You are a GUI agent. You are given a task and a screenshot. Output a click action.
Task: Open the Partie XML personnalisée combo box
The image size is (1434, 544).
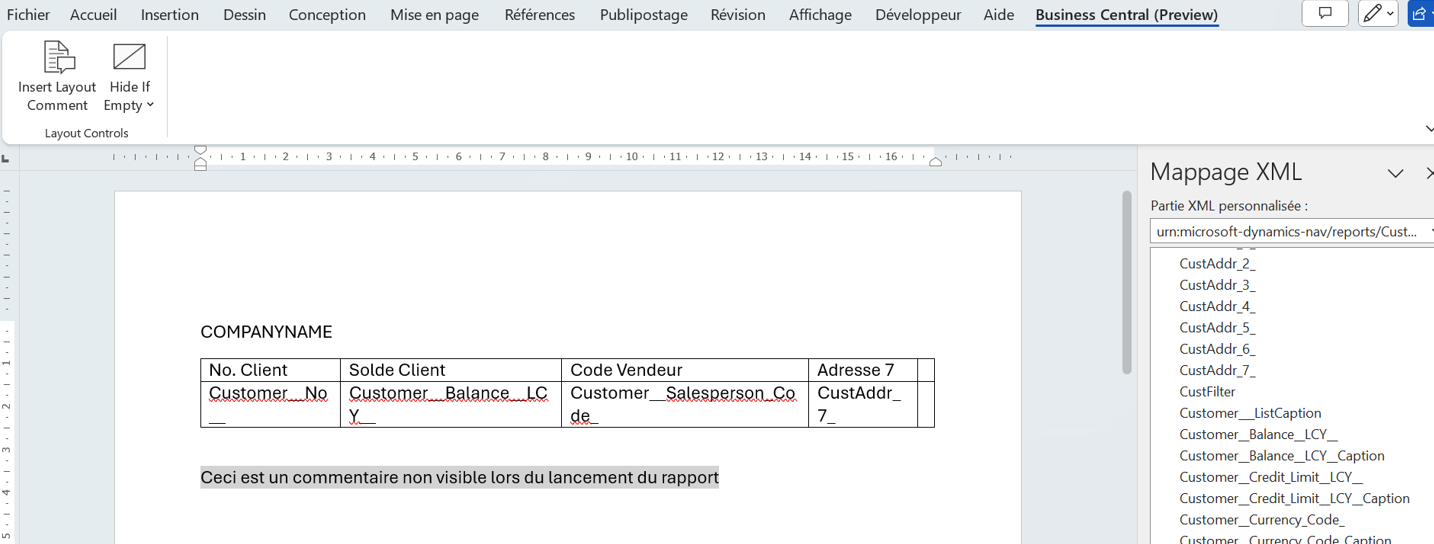[x=1292, y=231]
